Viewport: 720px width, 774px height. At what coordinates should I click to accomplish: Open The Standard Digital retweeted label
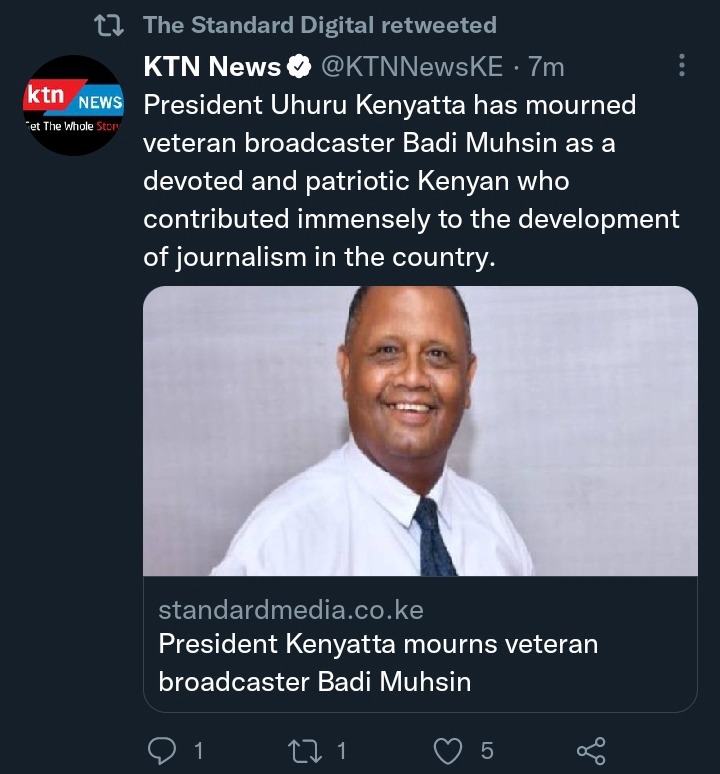(x=320, y=25)
